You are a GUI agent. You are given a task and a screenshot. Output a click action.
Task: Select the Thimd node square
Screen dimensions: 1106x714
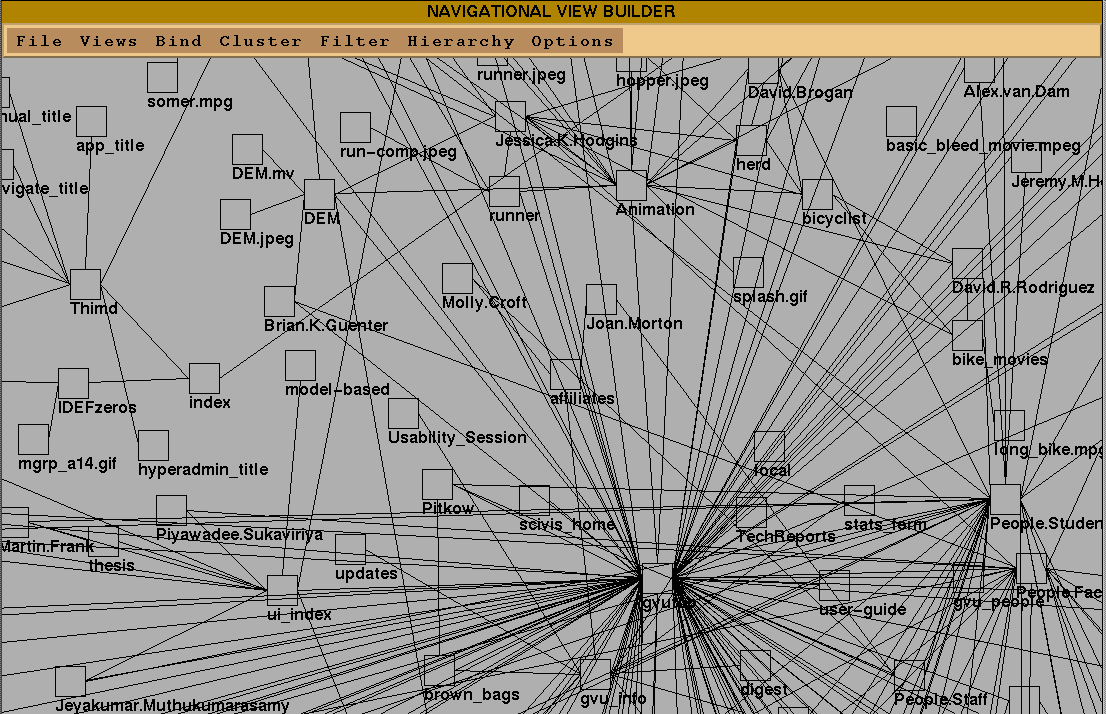[x=85, y=284]
